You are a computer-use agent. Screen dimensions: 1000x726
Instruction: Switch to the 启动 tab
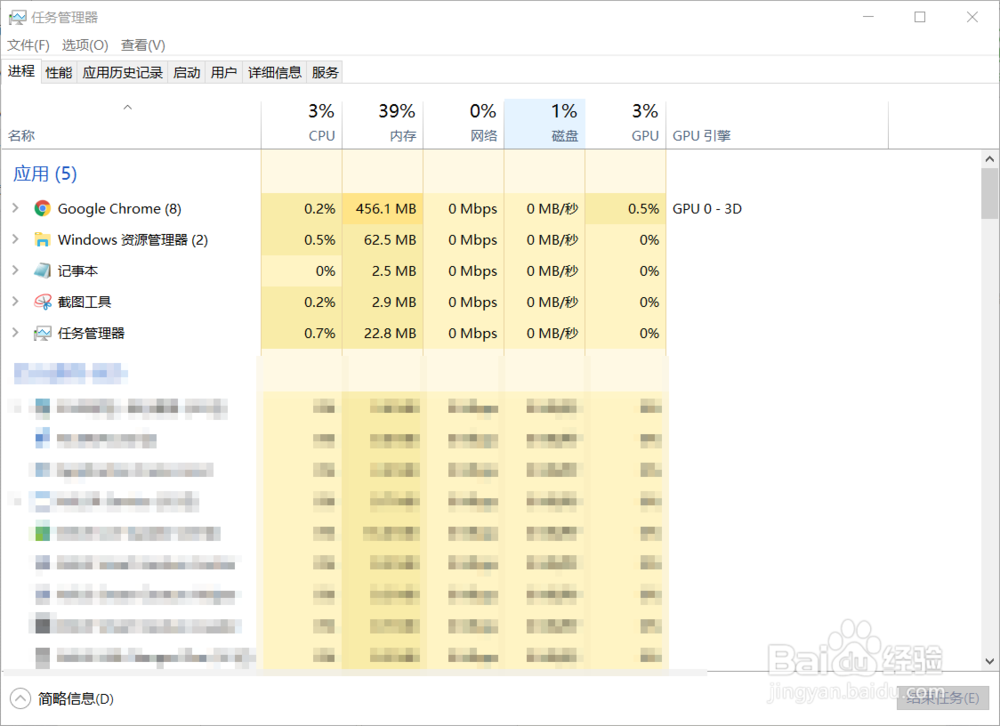[x=187, y=73]
